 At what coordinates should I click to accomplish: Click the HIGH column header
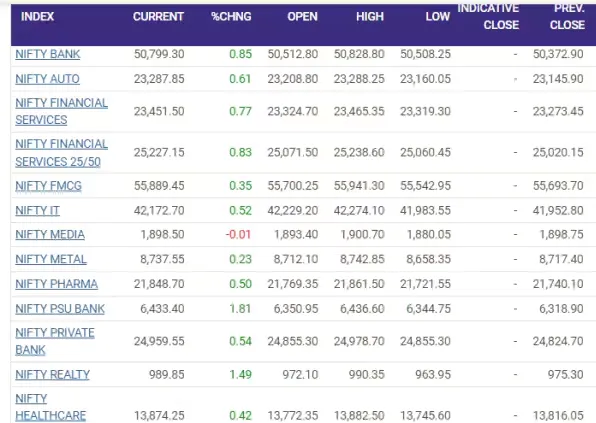[x=370, y=17]
